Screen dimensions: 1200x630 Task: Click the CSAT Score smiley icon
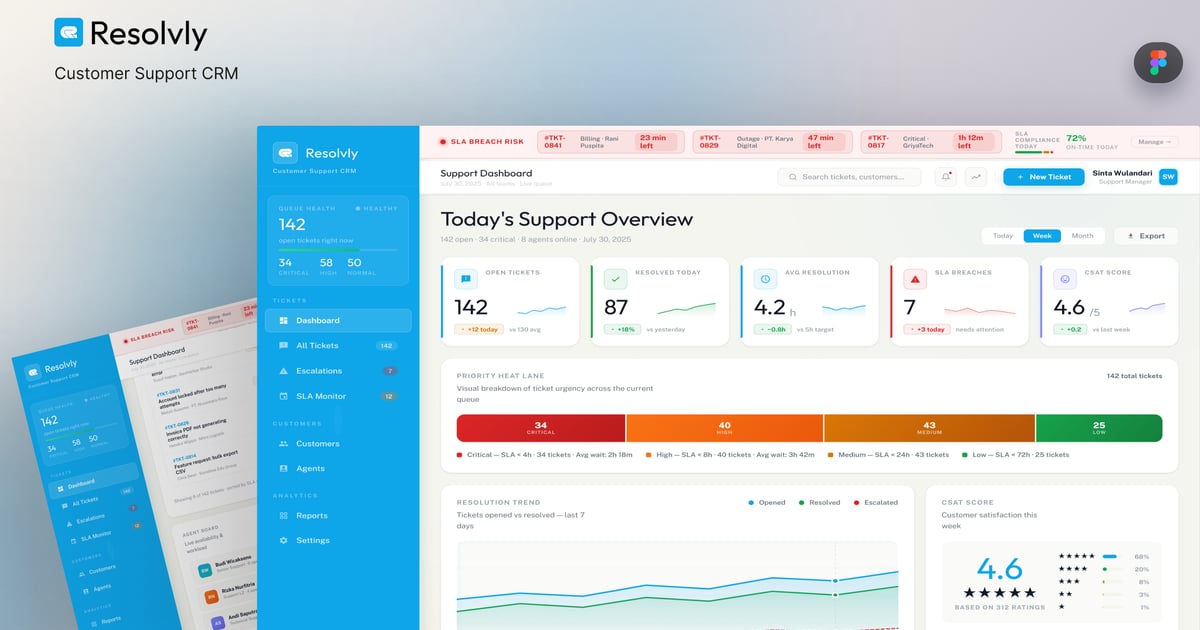tap(1064, 279)
